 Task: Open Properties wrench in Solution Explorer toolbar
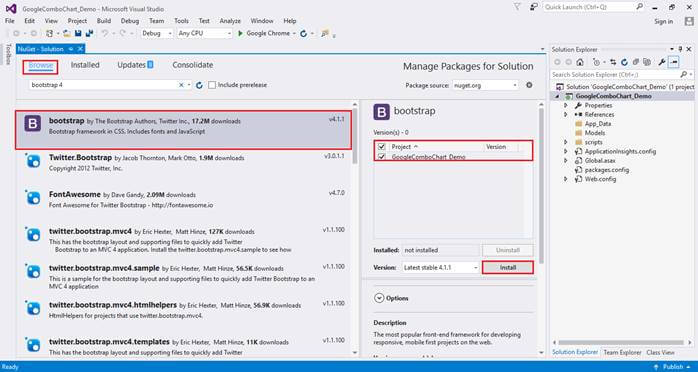click(662, 62)
